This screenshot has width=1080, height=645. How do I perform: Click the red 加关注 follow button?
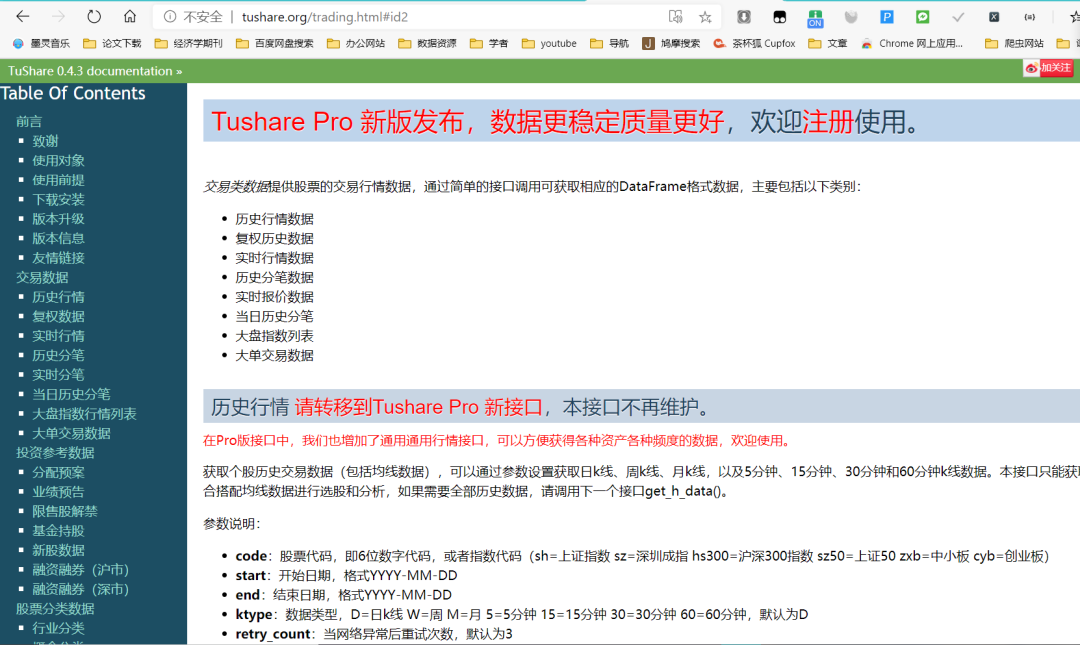click(1055, 68)
